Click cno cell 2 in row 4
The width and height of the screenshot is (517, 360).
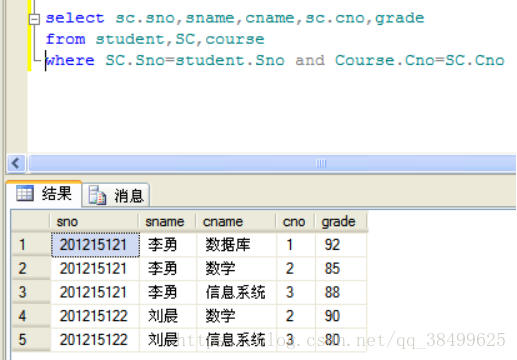point(296,316)
